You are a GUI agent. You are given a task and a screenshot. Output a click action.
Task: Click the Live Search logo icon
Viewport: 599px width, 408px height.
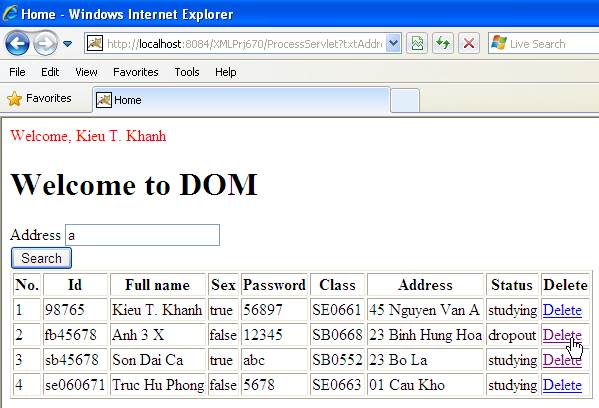(499, 43)
